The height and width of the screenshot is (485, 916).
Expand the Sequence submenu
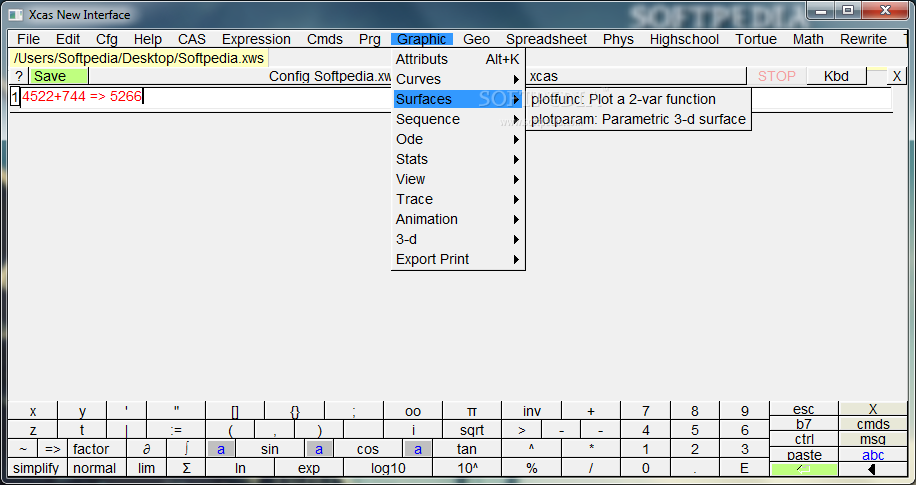457,119
